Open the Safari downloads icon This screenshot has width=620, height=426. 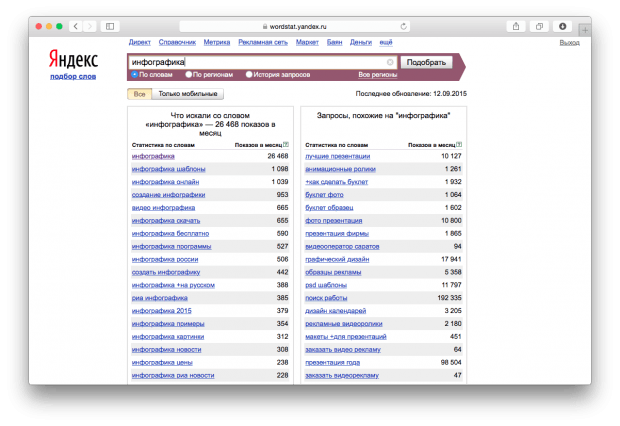coord(563,25)
